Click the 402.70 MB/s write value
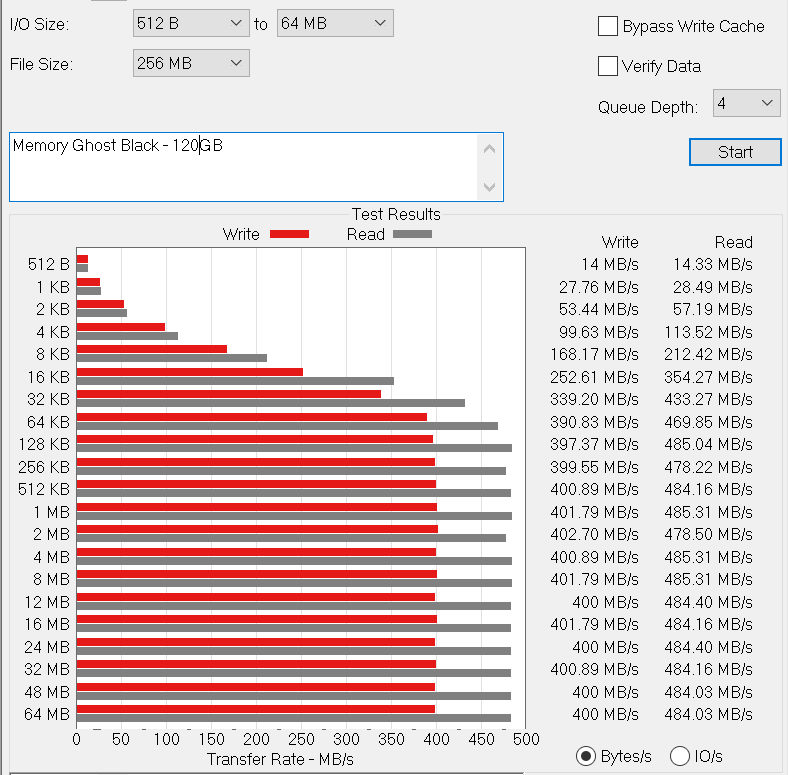The height and width of the screenshot is (775, 788). [x=594, y=534]
